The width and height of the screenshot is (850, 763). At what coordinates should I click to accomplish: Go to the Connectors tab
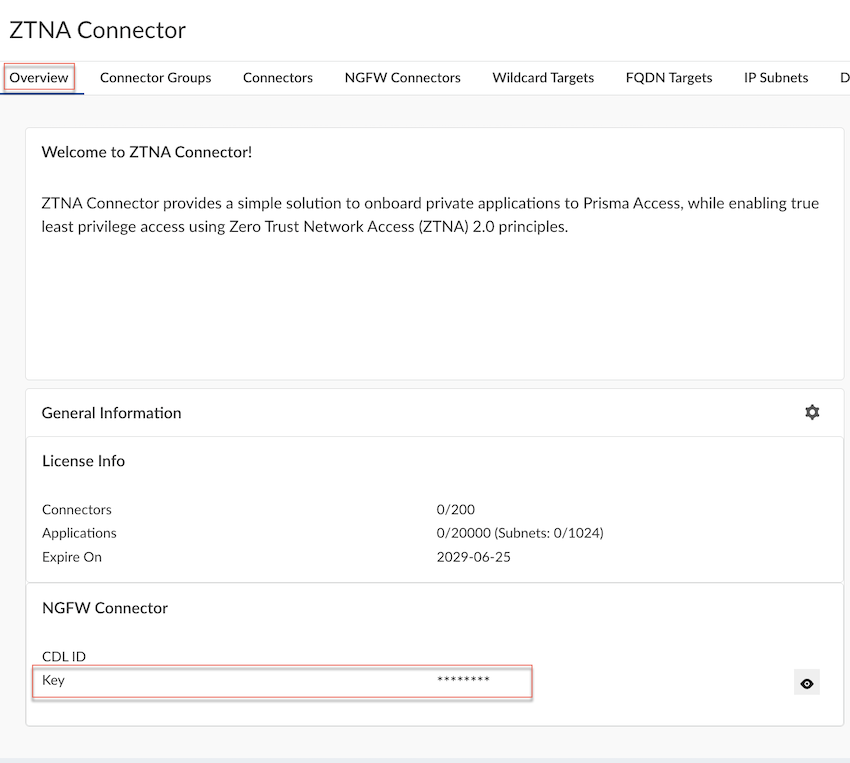coord(277,78)
